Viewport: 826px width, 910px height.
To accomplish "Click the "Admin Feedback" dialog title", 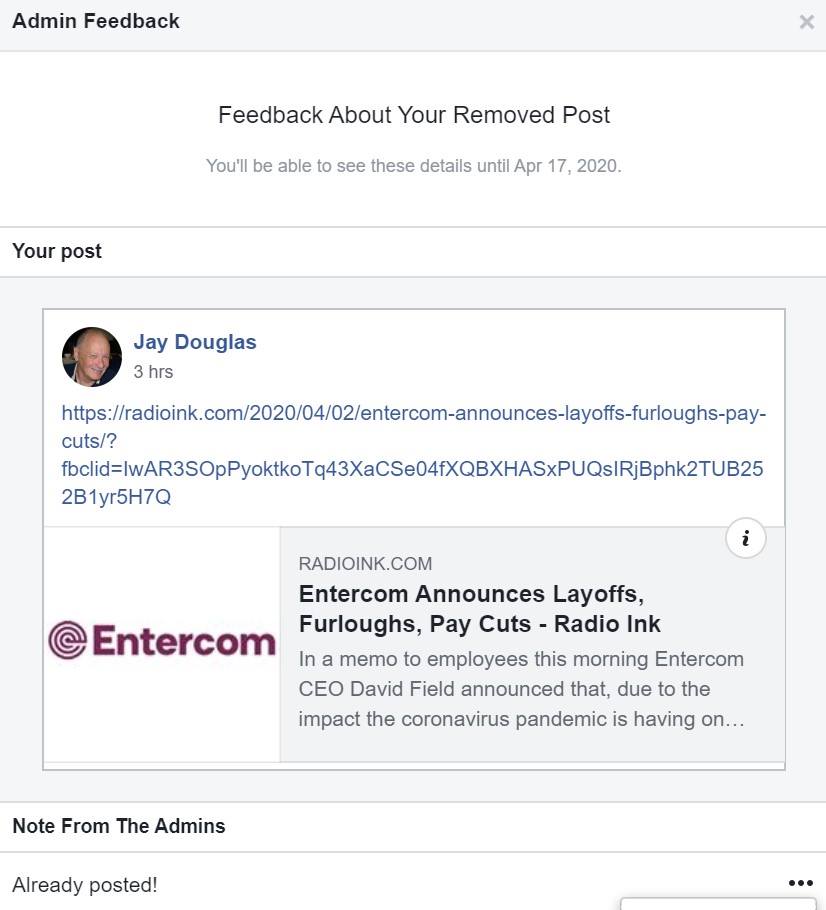I will tap(96, 21).
